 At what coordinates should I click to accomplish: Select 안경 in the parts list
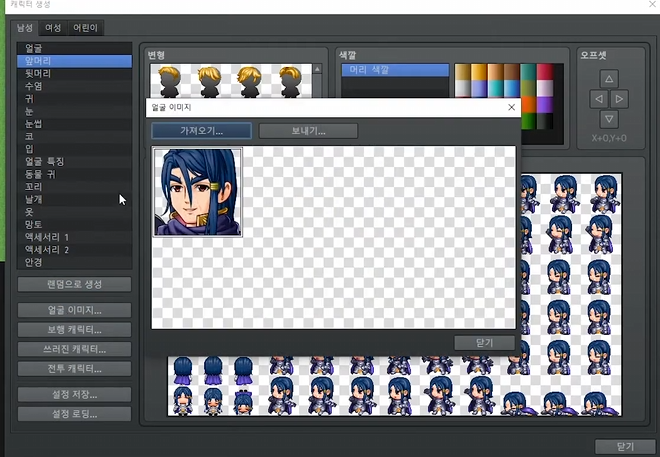pyautogui.click(x=75, y=262)
